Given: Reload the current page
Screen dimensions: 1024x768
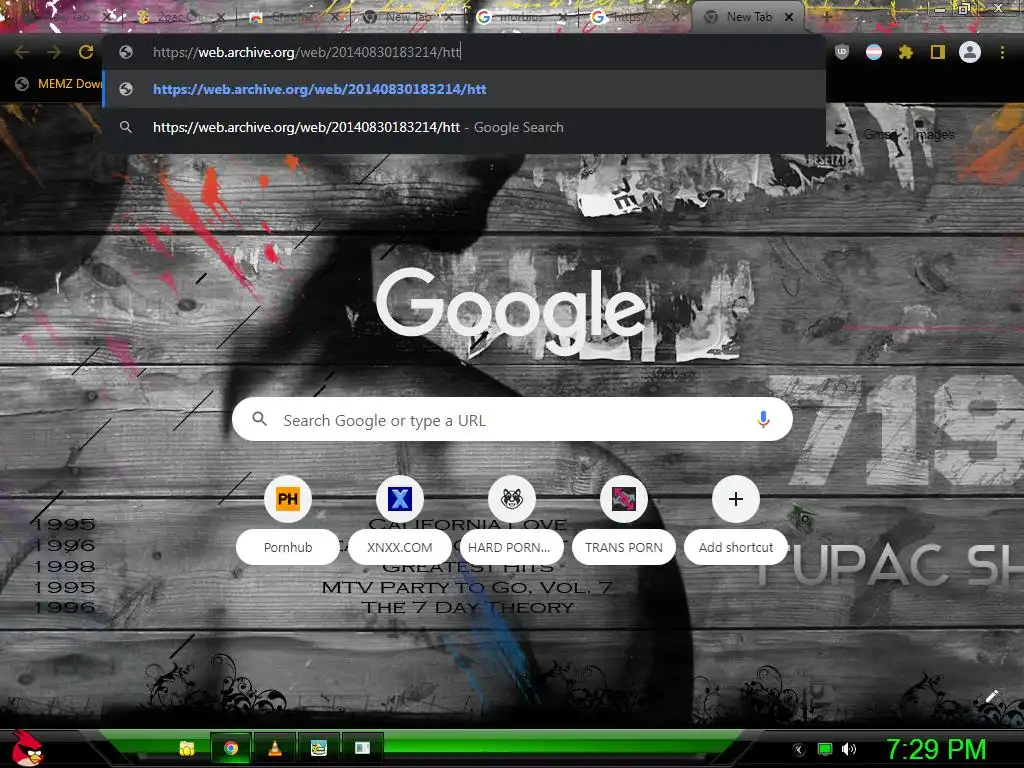Looking at the screenshot, I should point(86,52).
